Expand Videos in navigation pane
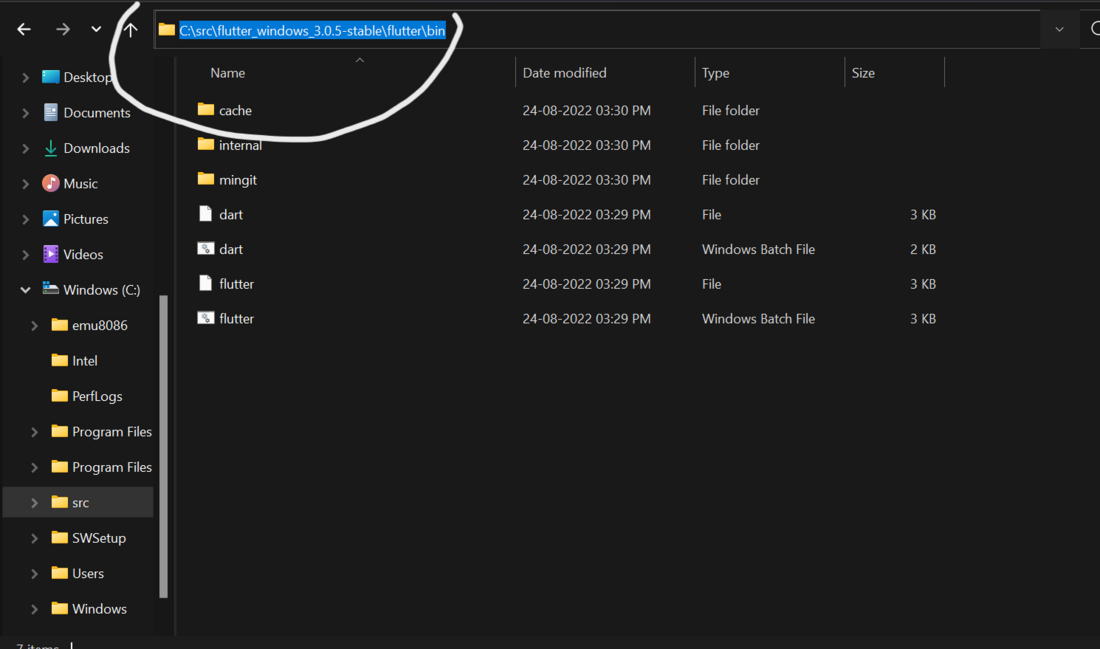Screen dimensions: 1100x649 [25, 254]
